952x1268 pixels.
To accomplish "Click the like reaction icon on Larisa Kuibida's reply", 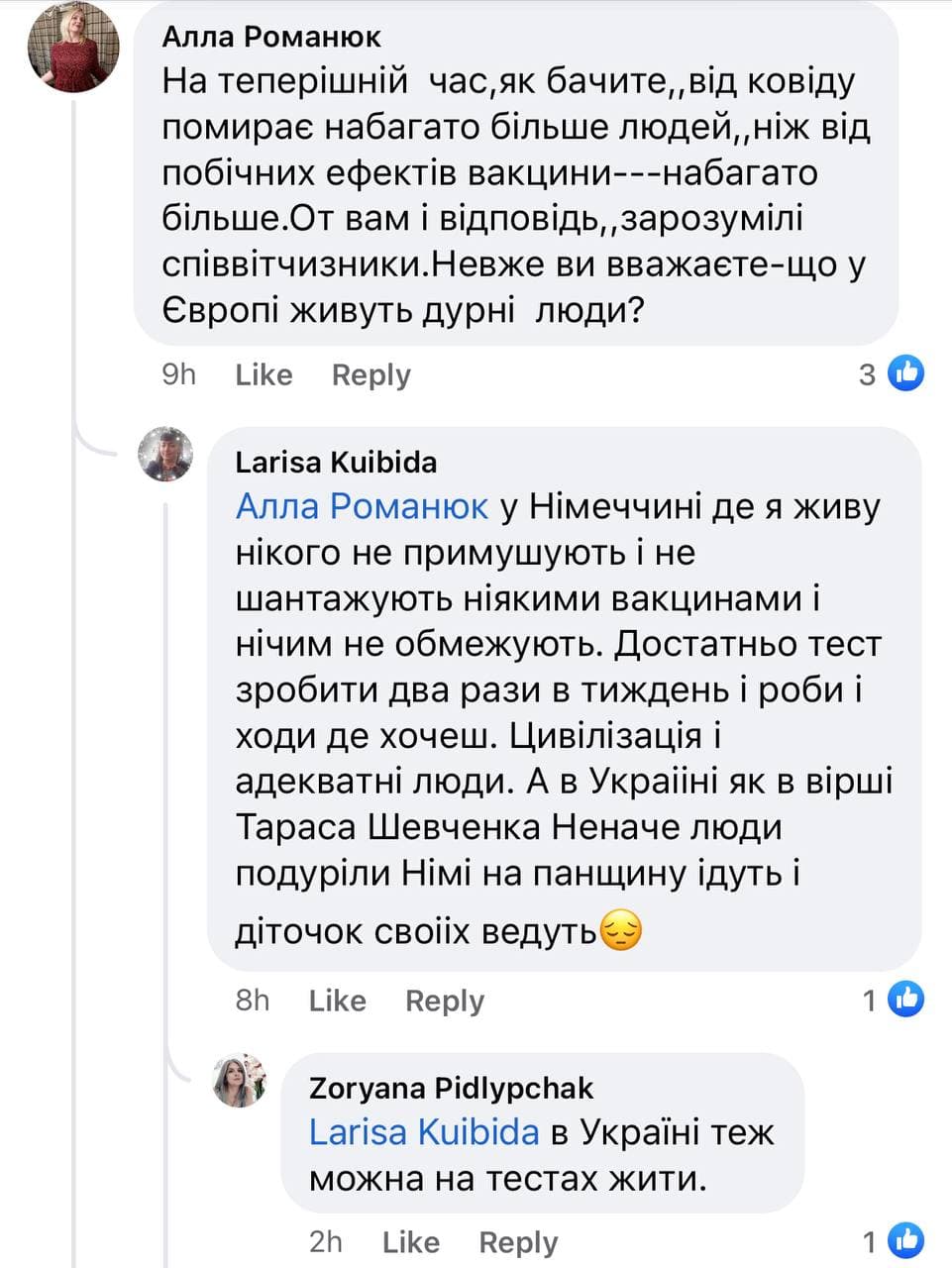I will tap(905, 1000).
